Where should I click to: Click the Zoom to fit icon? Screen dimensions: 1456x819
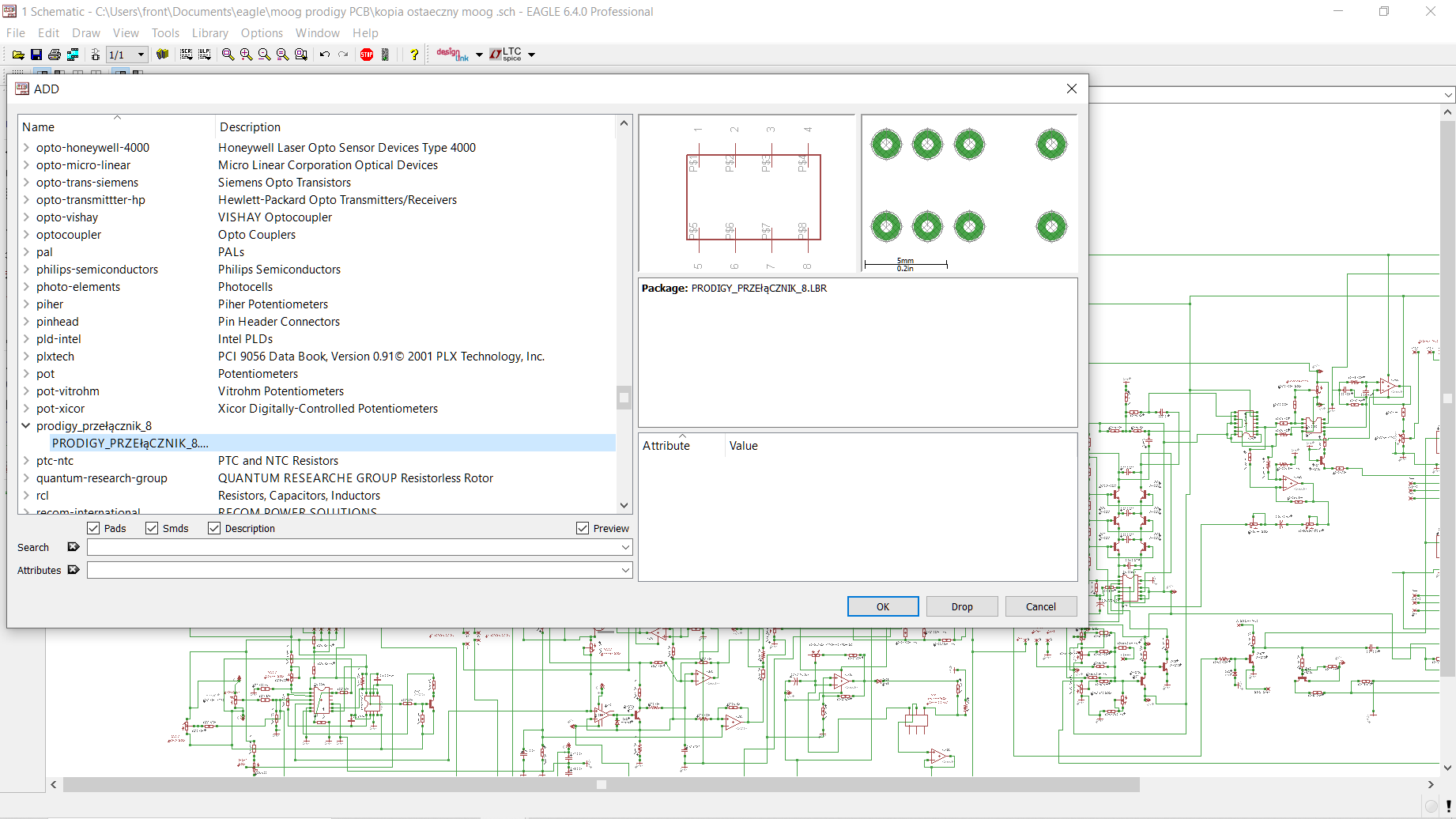coord(228,55)
